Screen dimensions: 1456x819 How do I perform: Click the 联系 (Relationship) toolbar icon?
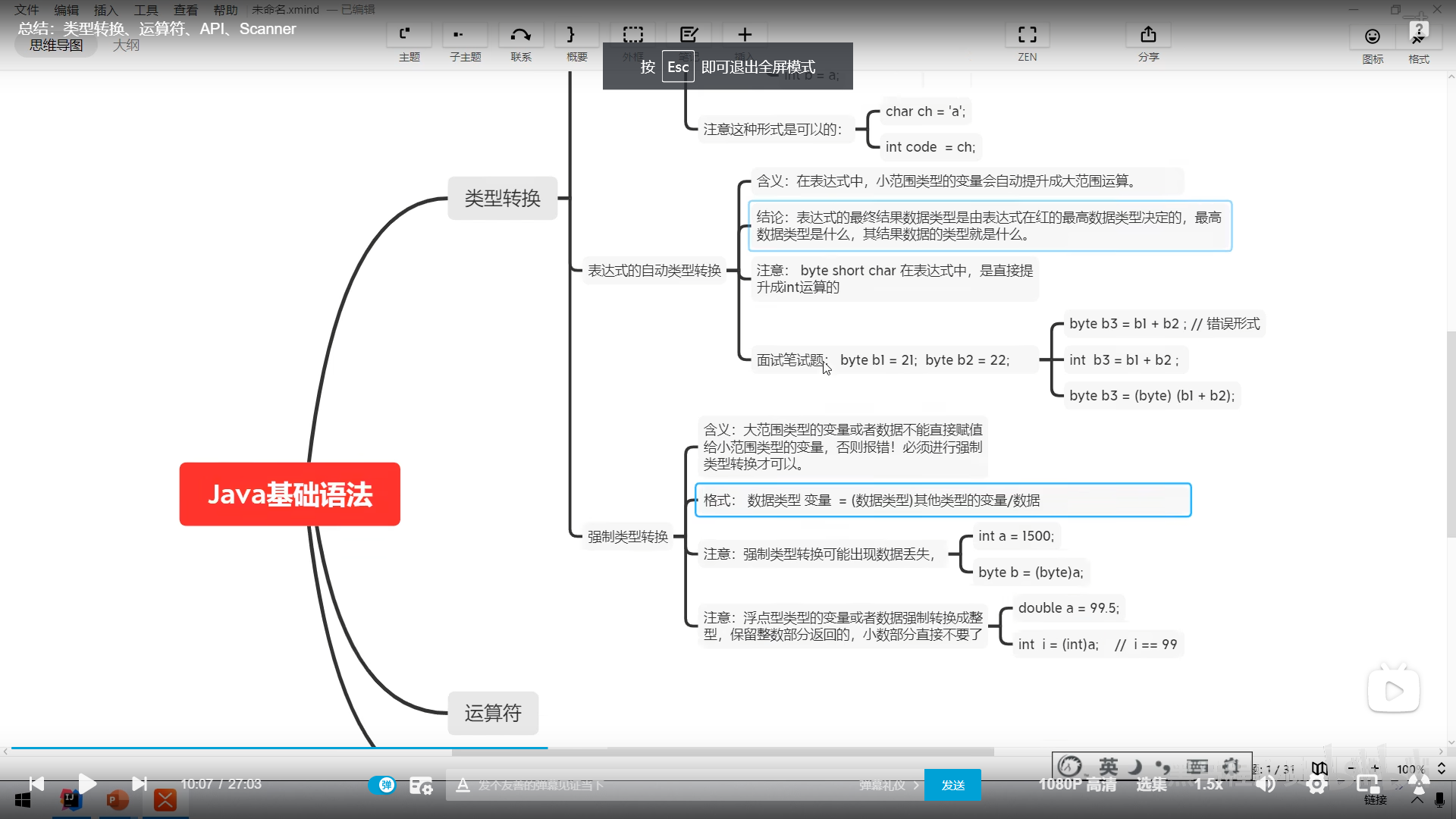(x=521, y=35)
